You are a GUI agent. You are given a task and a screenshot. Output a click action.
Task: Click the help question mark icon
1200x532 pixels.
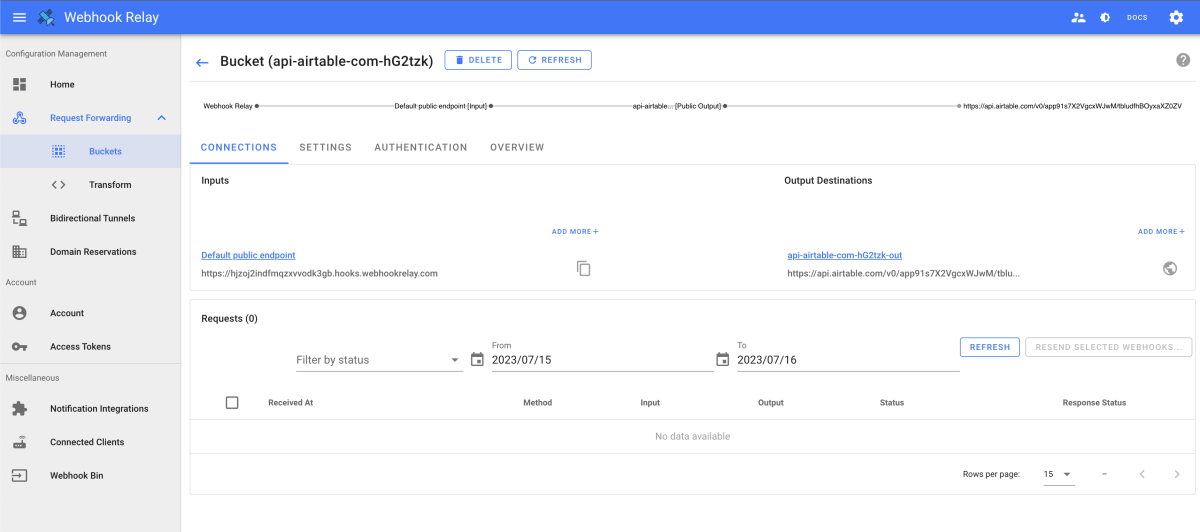[1183, 60]
